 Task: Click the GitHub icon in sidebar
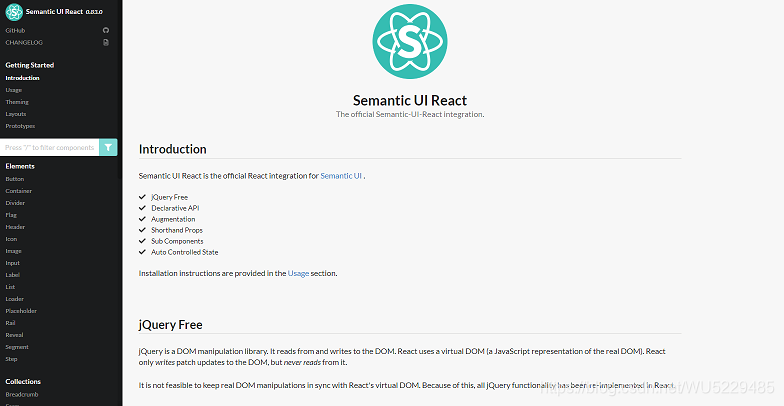(x=106, y=30)
